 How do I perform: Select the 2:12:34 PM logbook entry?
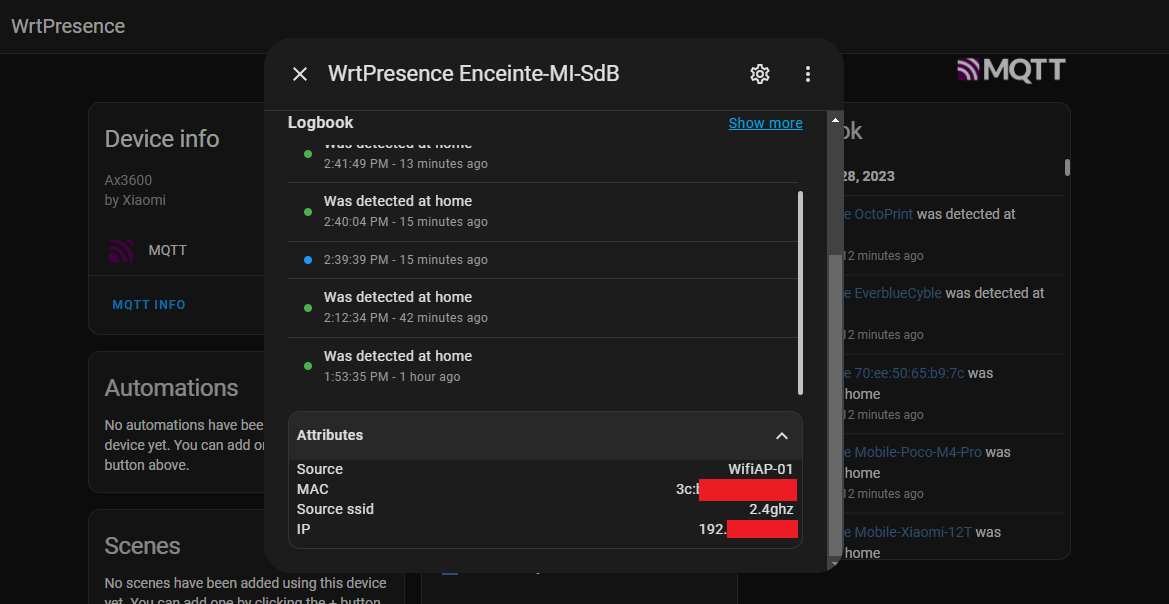[543, 308]
